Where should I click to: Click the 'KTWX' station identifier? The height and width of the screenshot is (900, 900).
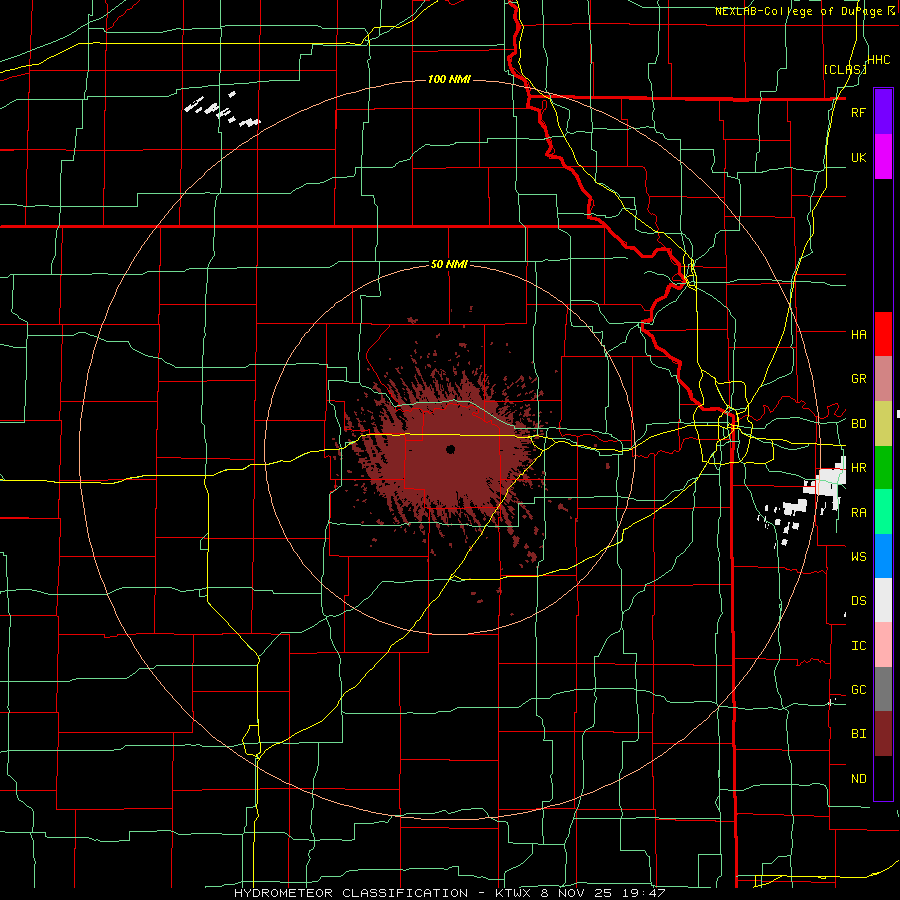pyautogui.click(x=514, y=893)
